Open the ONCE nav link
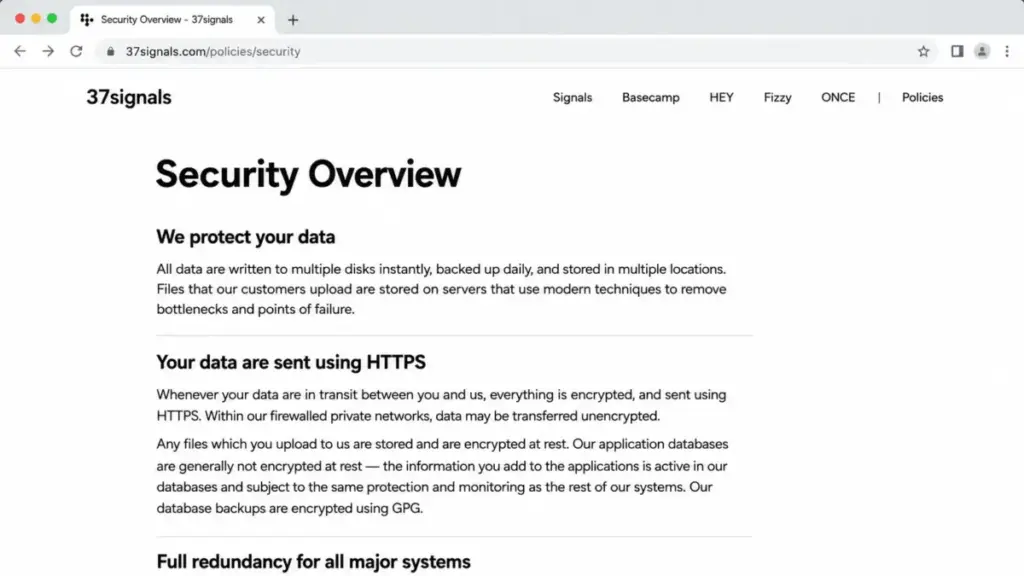Image resolution: width=1024 pixels, height=576 pixels. coord(838,97)
